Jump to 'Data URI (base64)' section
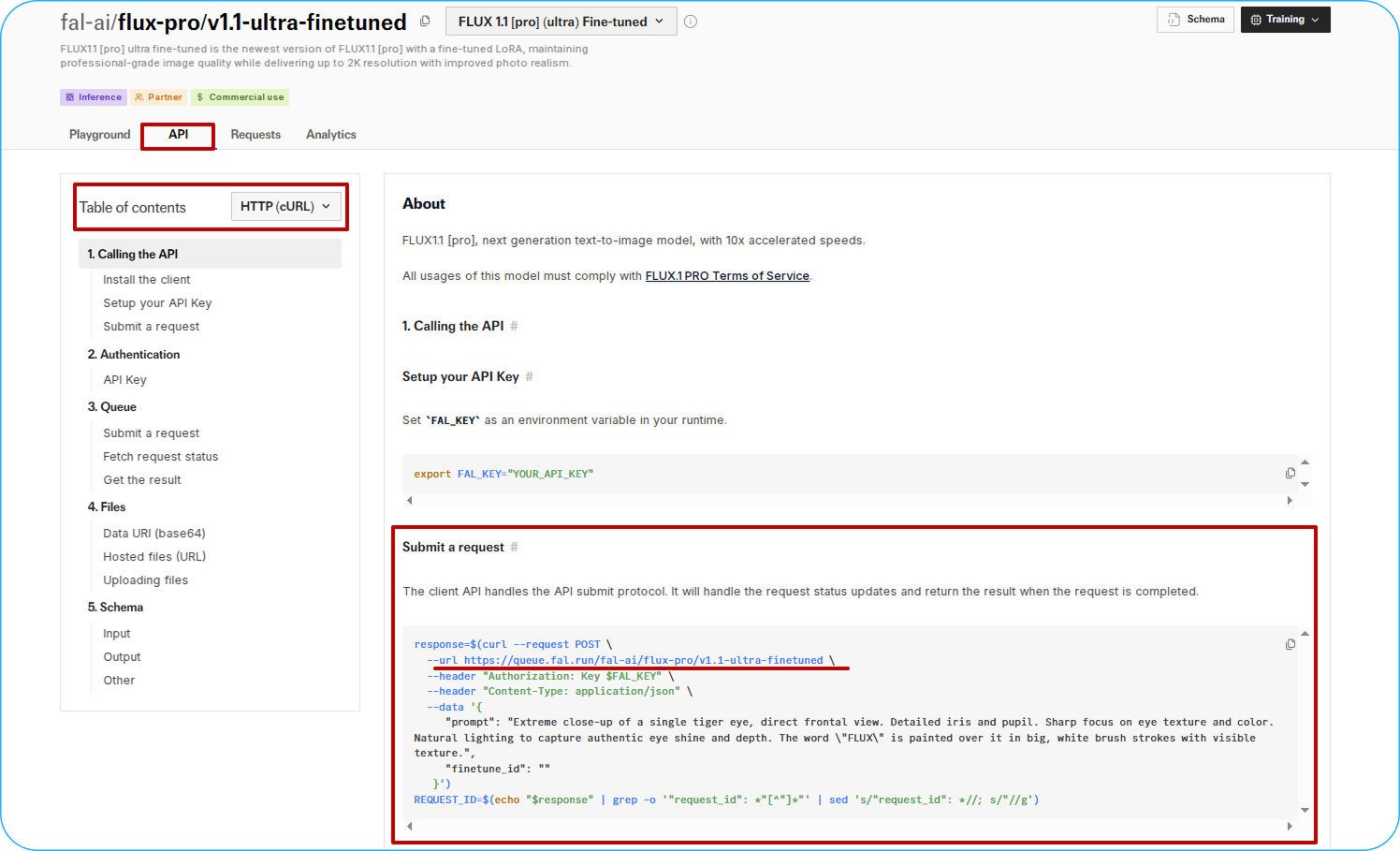 (154, 534)
